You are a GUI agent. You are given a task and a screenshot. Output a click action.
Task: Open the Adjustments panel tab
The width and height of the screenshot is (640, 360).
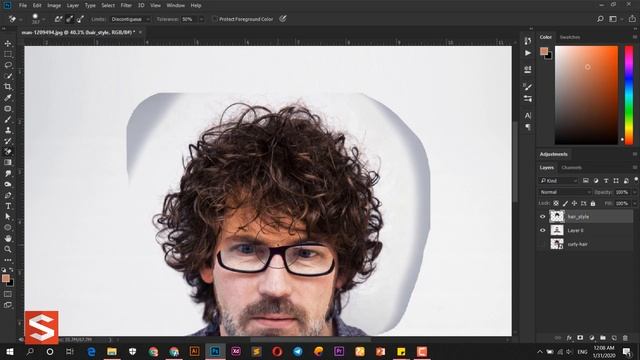tap(553, 154)
